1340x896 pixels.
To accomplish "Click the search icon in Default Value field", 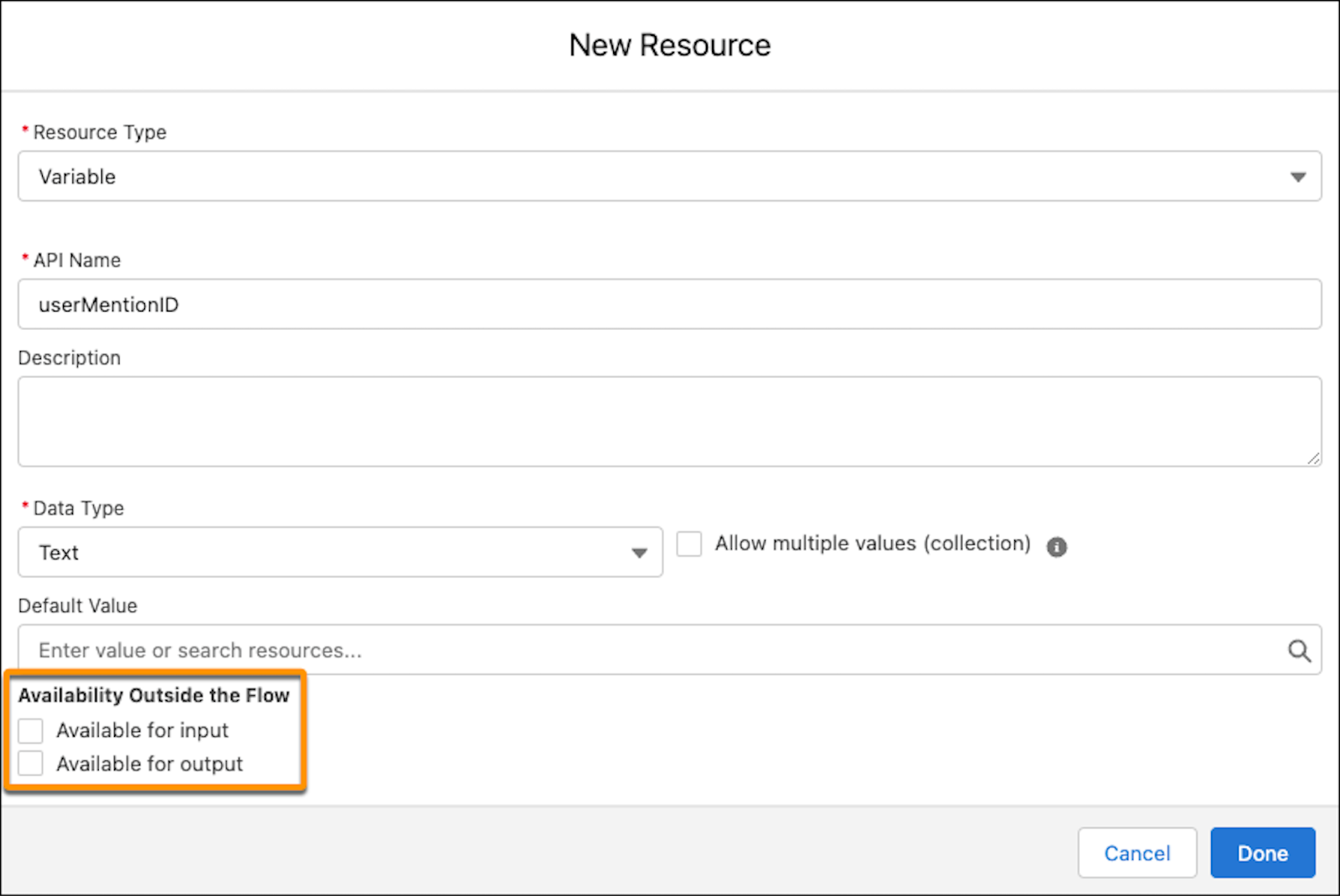I will click(x=1299, y=651).
